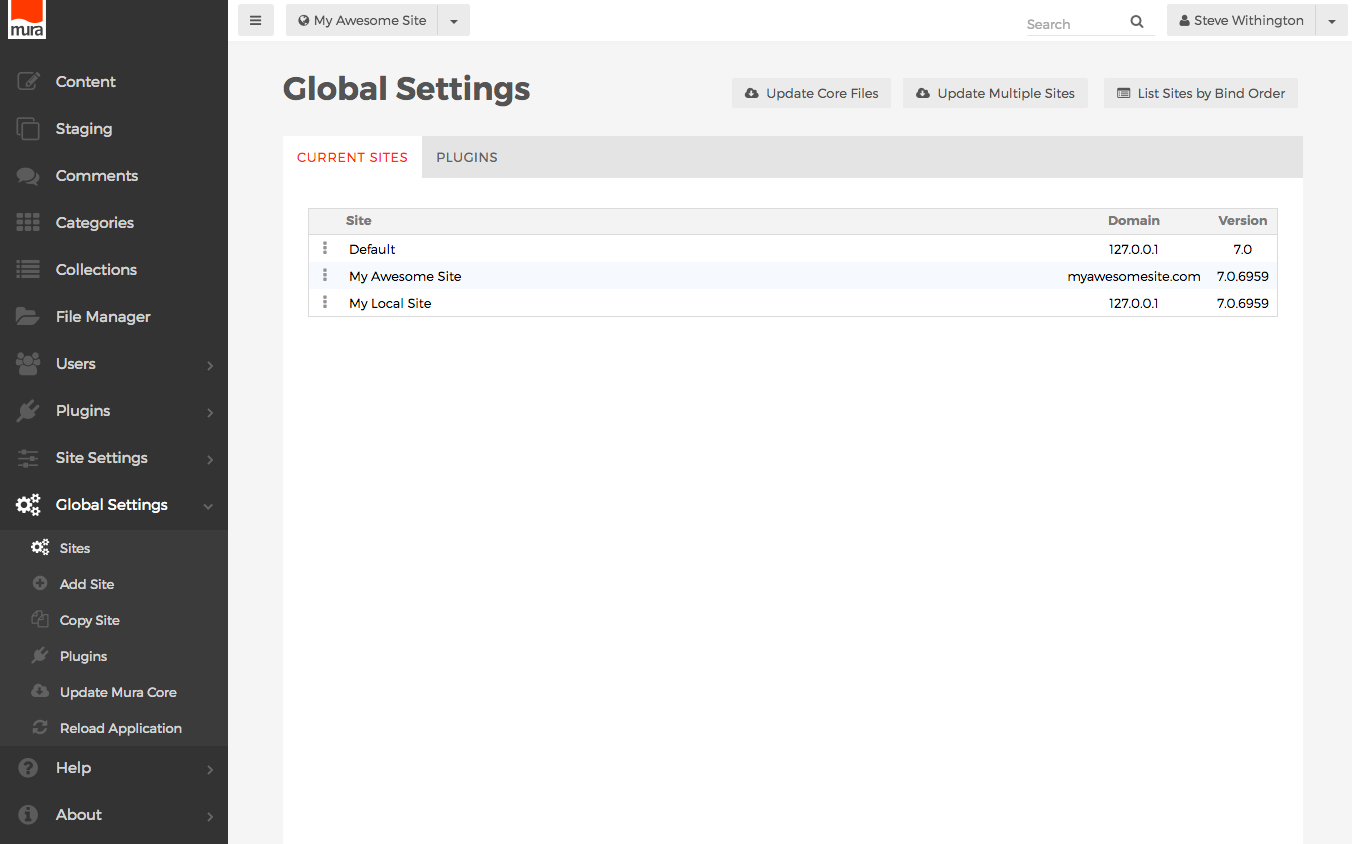Click the Mura logo icon
The width and height of the screenshot is (1352, 844).
[x=27, y=20]
